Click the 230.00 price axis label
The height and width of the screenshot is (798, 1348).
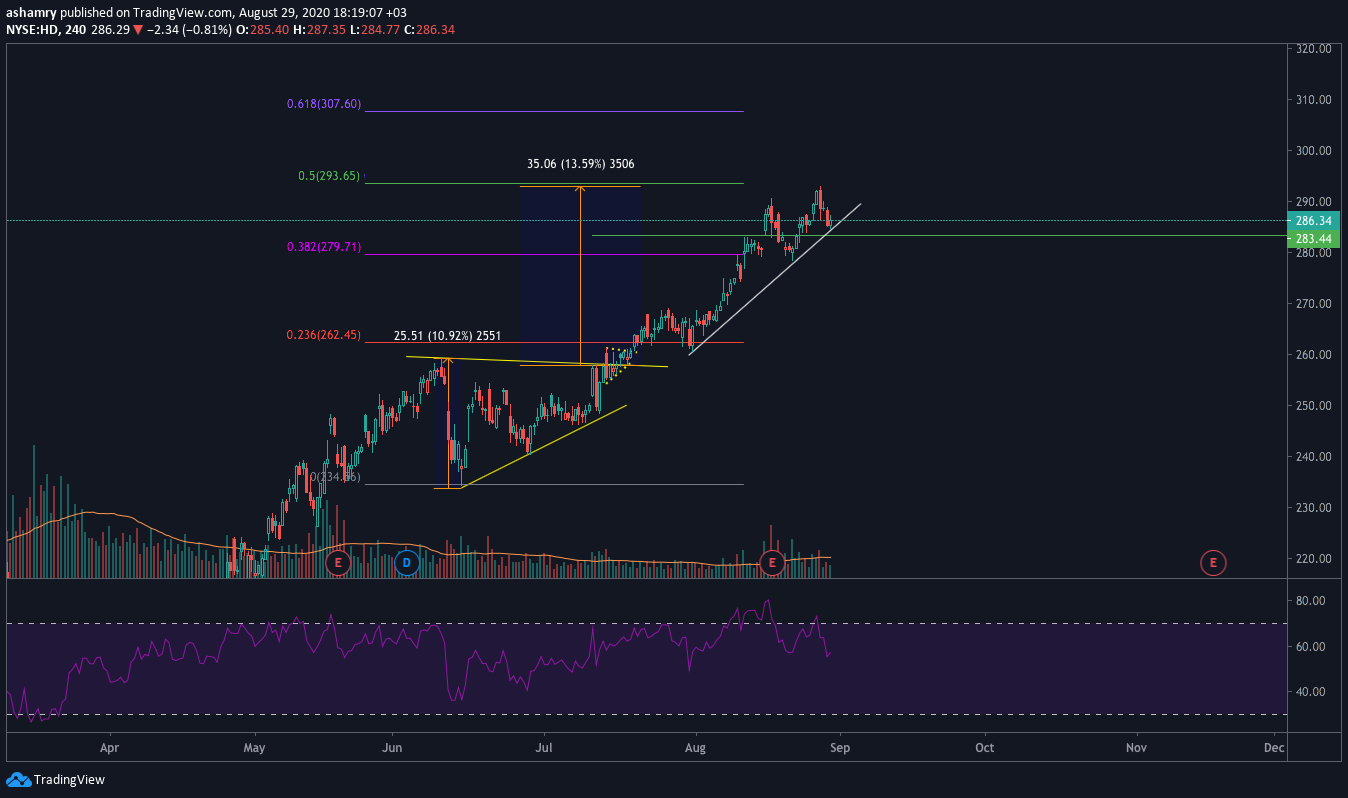[x=1312, y=508]
